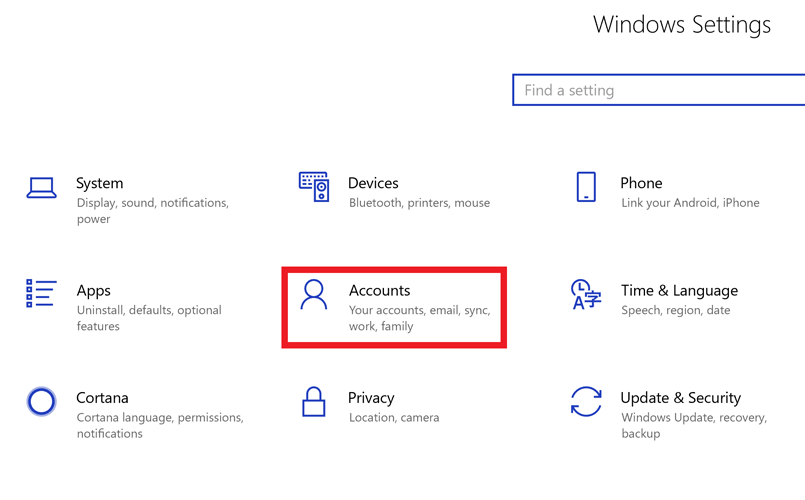Open the Devices settings label

click(x=373, y=183)
